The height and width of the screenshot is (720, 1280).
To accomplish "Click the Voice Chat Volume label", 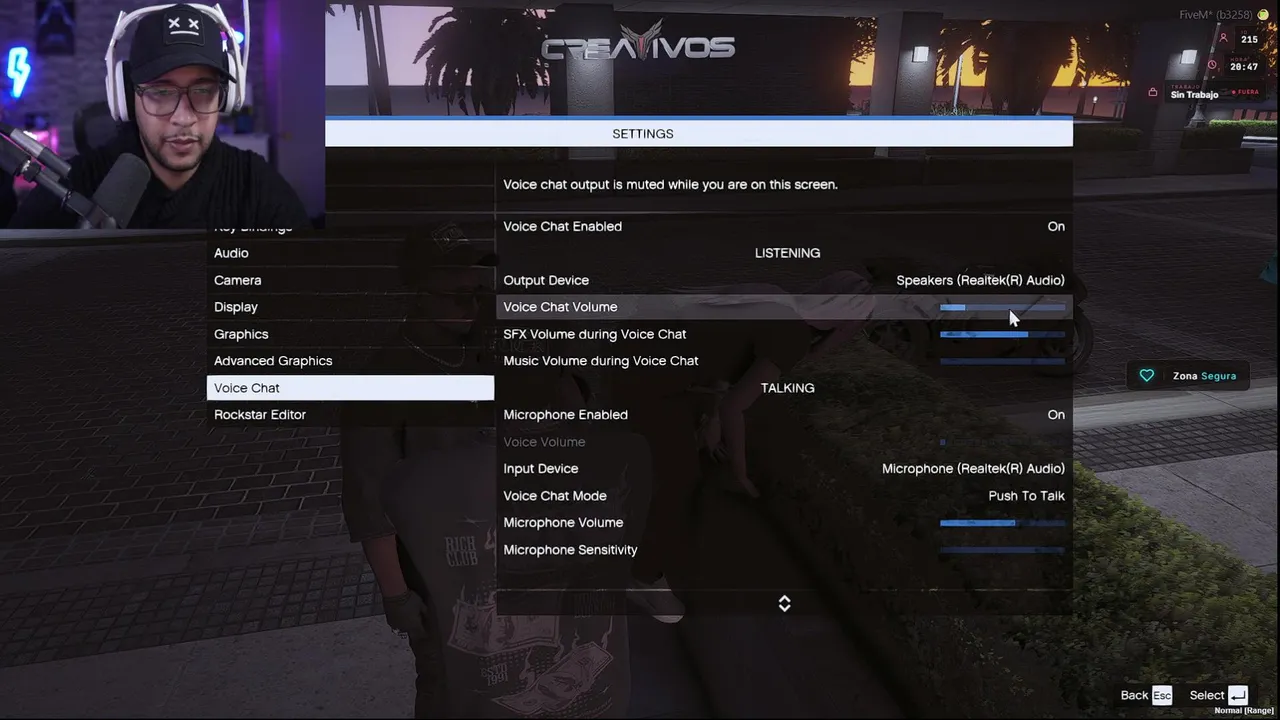I will pos(560,307).
